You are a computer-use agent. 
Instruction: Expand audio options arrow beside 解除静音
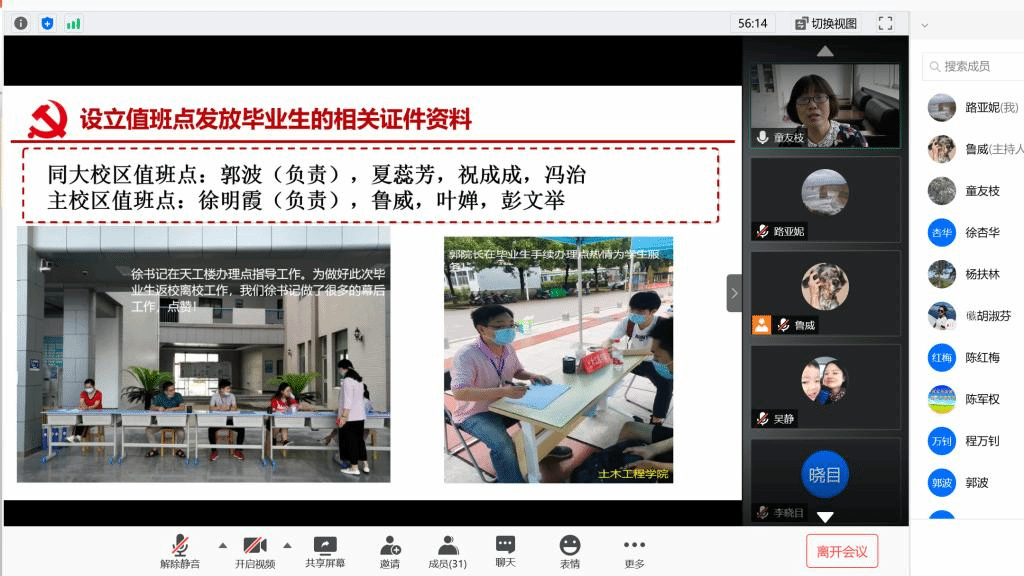(222, 545)
